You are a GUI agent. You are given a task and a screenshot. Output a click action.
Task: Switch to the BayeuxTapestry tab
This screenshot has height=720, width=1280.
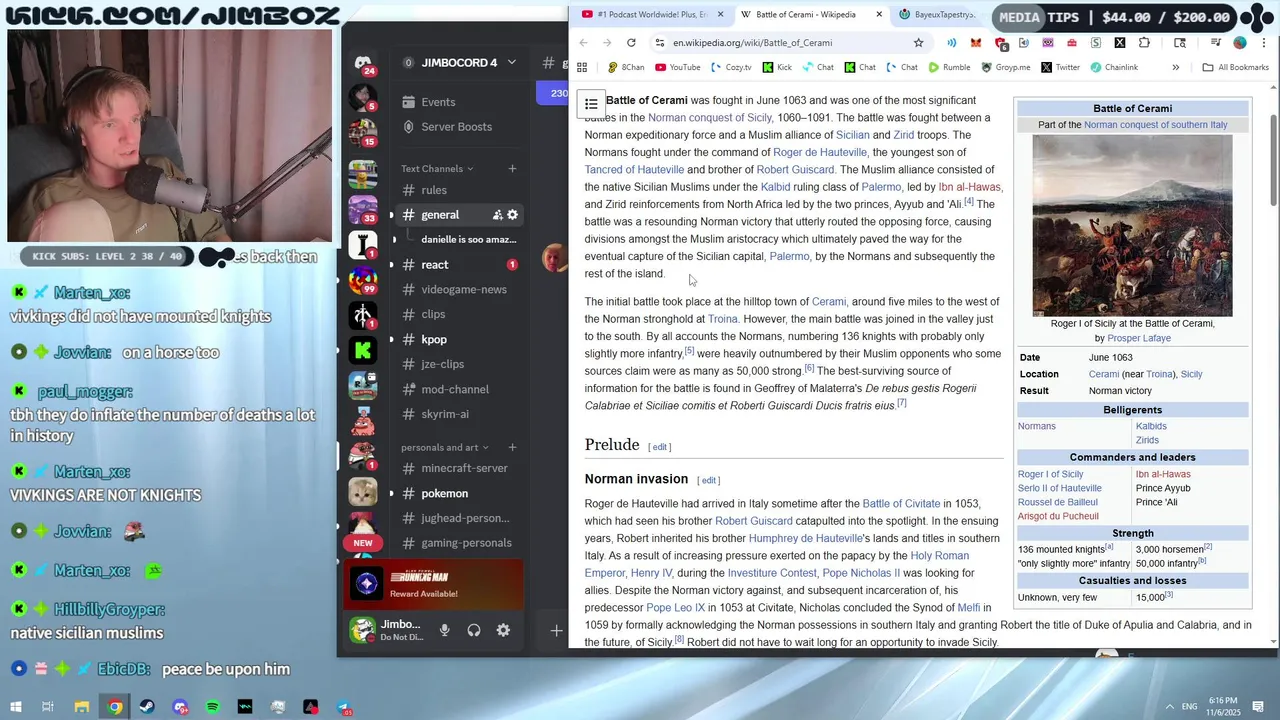coord(936,14)
